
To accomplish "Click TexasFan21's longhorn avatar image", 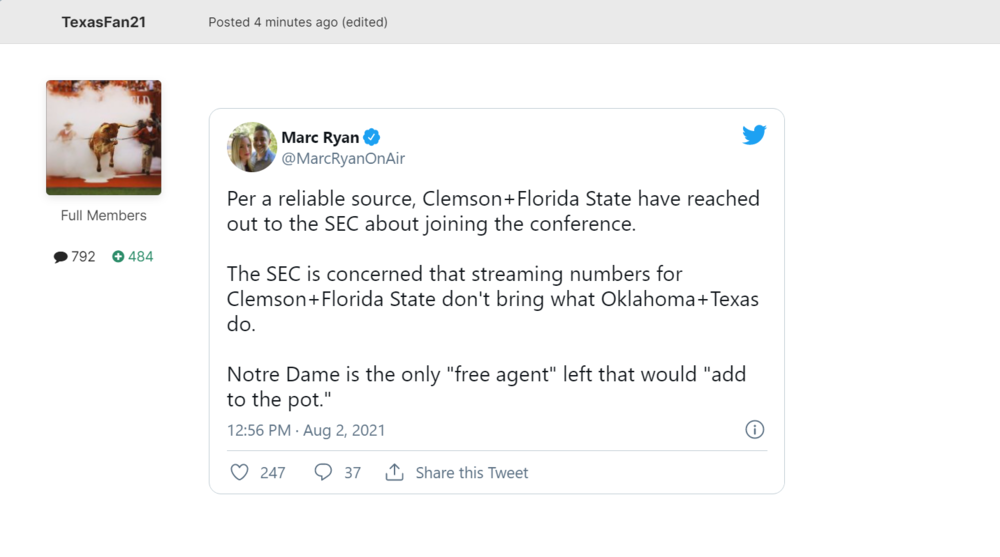I will (104, 137).
